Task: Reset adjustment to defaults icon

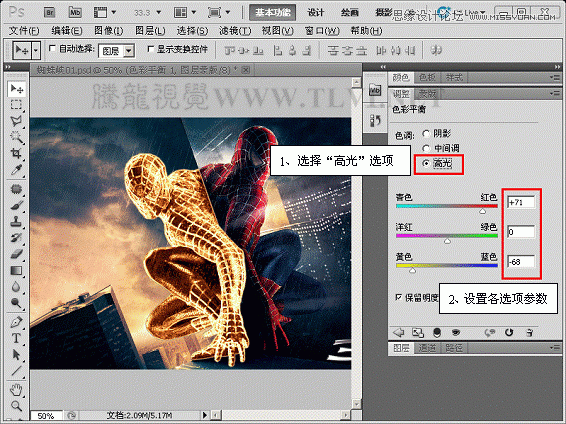Action: pos(509,332)
